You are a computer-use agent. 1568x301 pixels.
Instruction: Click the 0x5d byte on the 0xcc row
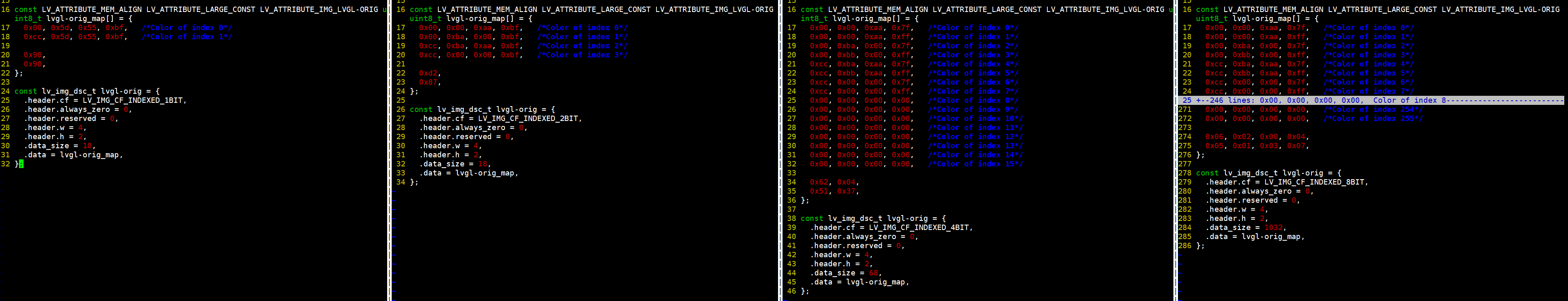pos(60,36)
